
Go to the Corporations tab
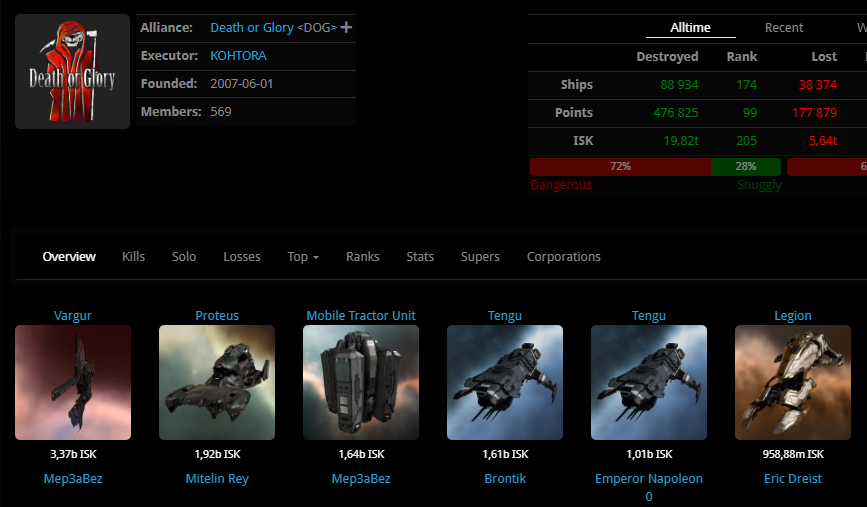point(564,257)
